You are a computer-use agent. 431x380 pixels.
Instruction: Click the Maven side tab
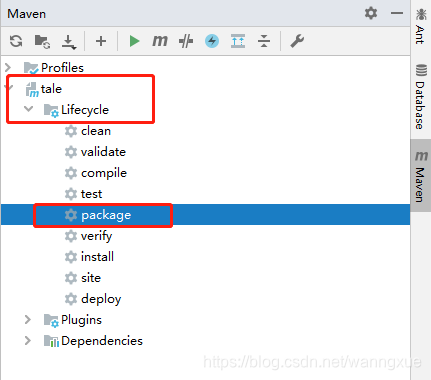point(421,176)
